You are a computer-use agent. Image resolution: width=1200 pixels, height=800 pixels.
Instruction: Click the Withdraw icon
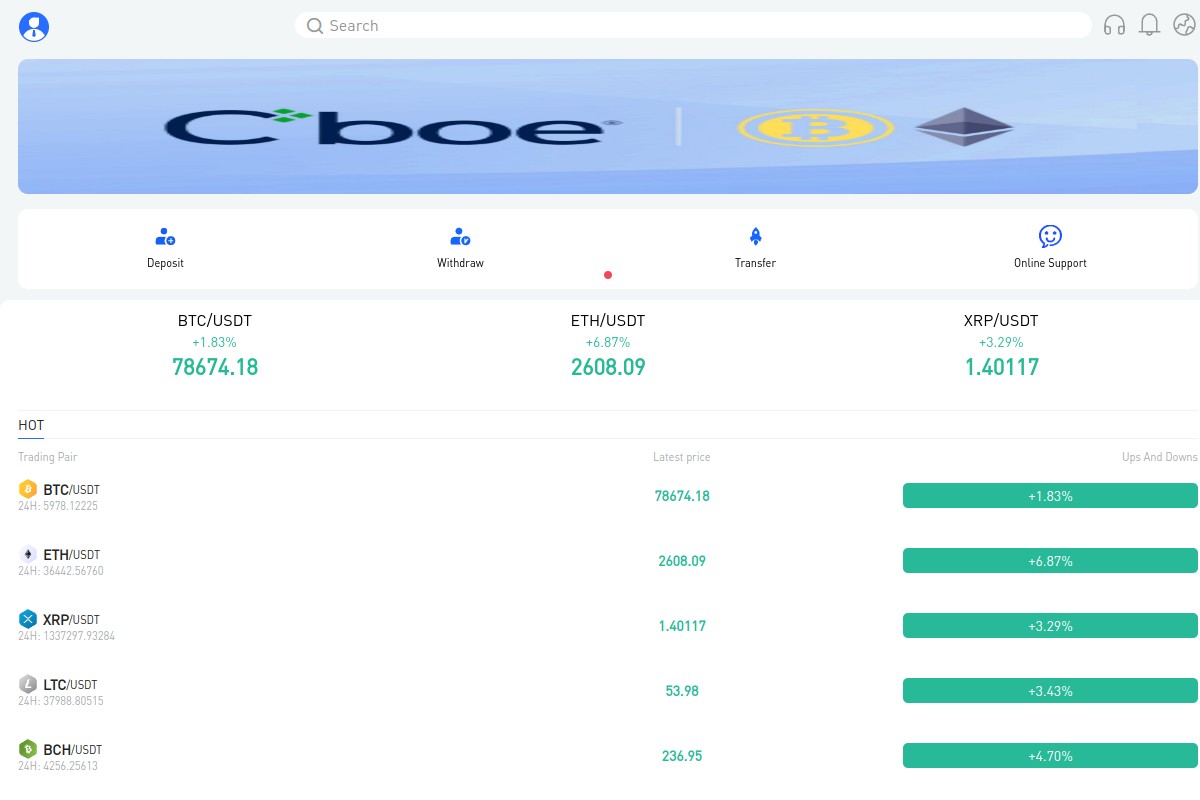(460, 237)
